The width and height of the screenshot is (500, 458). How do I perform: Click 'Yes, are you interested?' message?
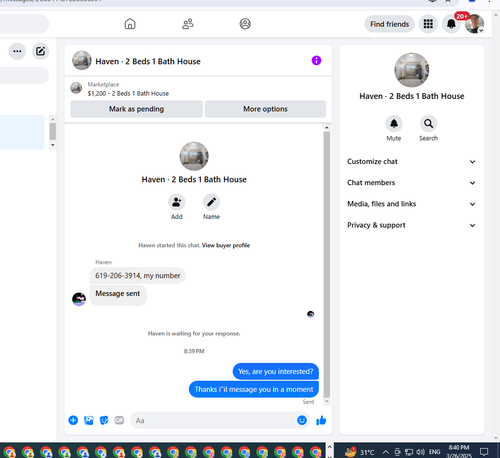pyautogui.click(x=276, y=371)
